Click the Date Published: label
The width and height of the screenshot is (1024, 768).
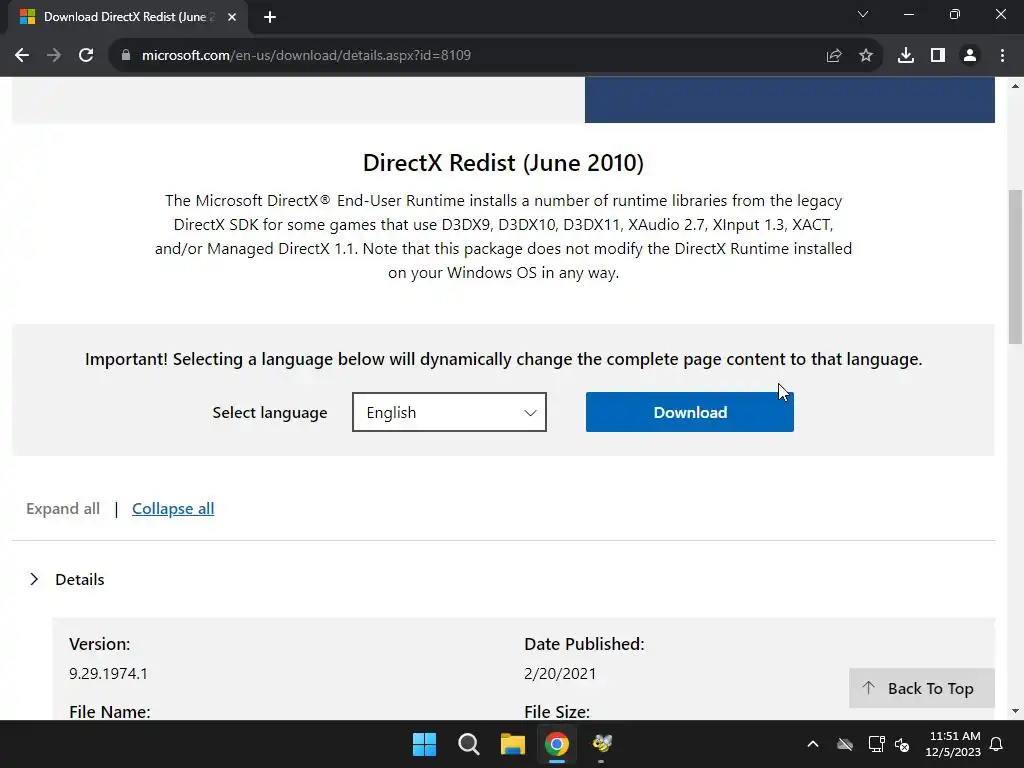(584, 644)
